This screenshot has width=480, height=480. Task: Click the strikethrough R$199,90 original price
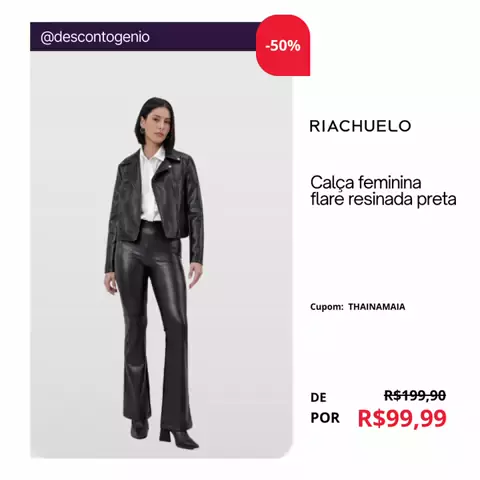click(x=415, y=396)
